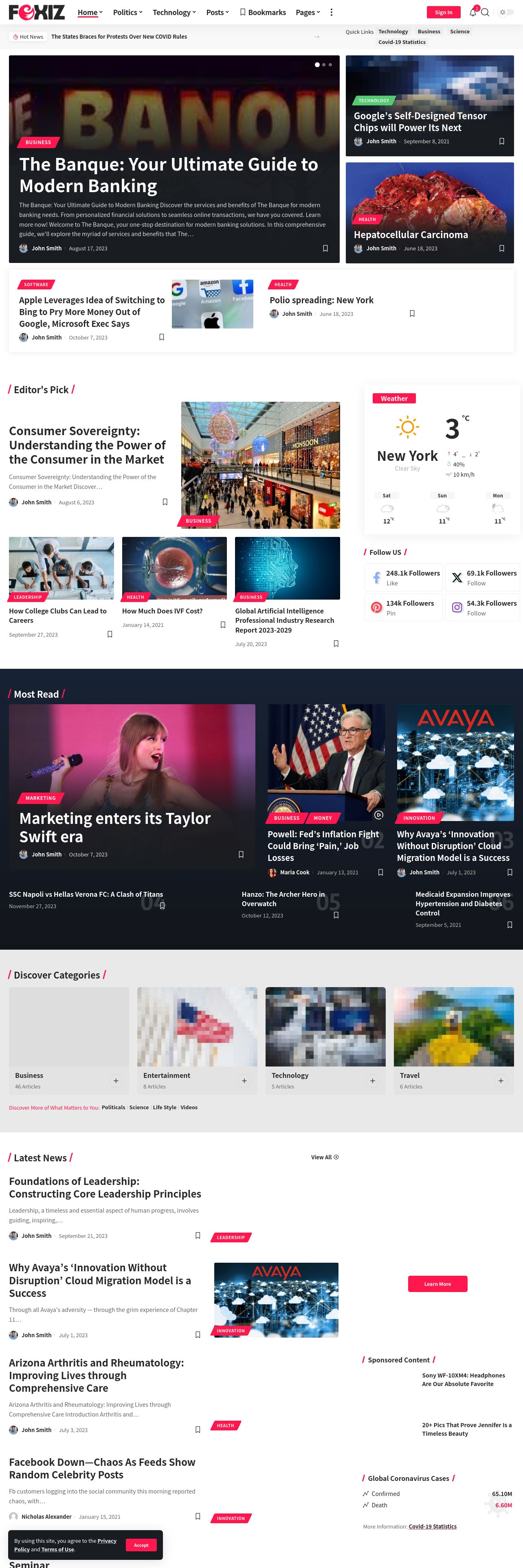Image resolution: width=523 pixels, height=1568 pixels.
Task: Bookmark How Much Does IVF Cost
Action: 223,624
